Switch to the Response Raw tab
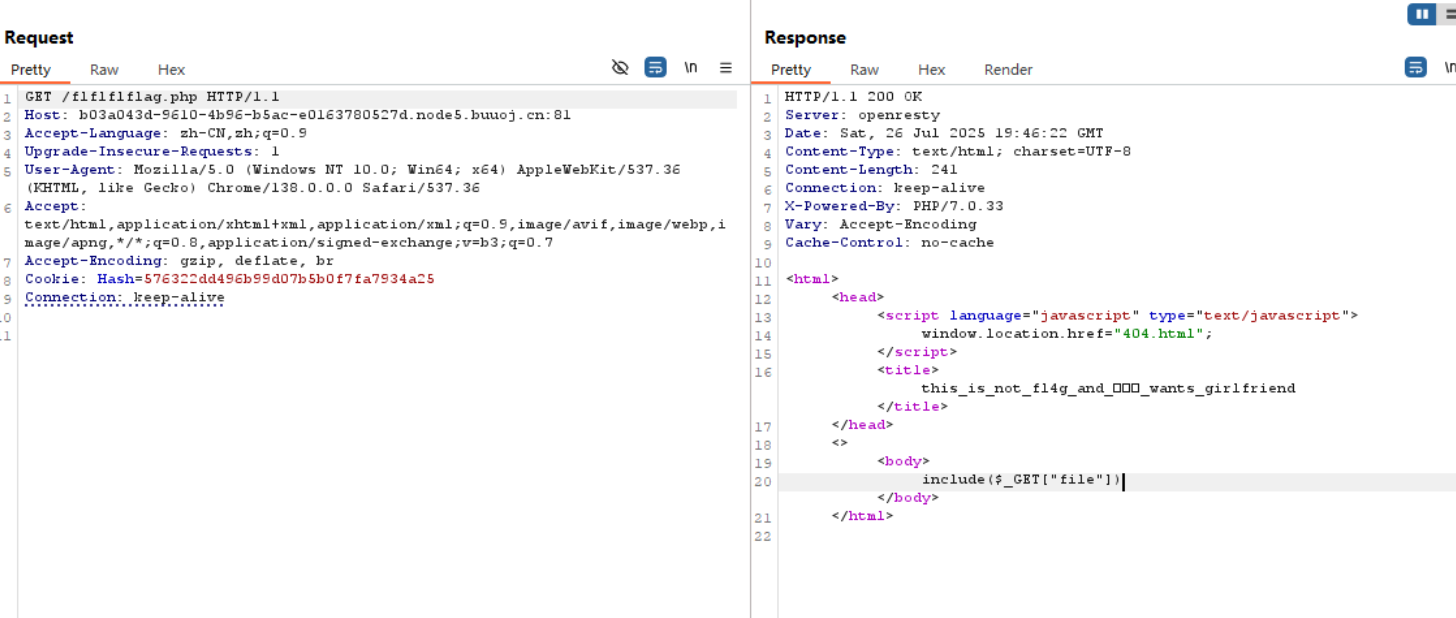The width and height of the screenshot is (1456, 618). click(x=864, y=70)
